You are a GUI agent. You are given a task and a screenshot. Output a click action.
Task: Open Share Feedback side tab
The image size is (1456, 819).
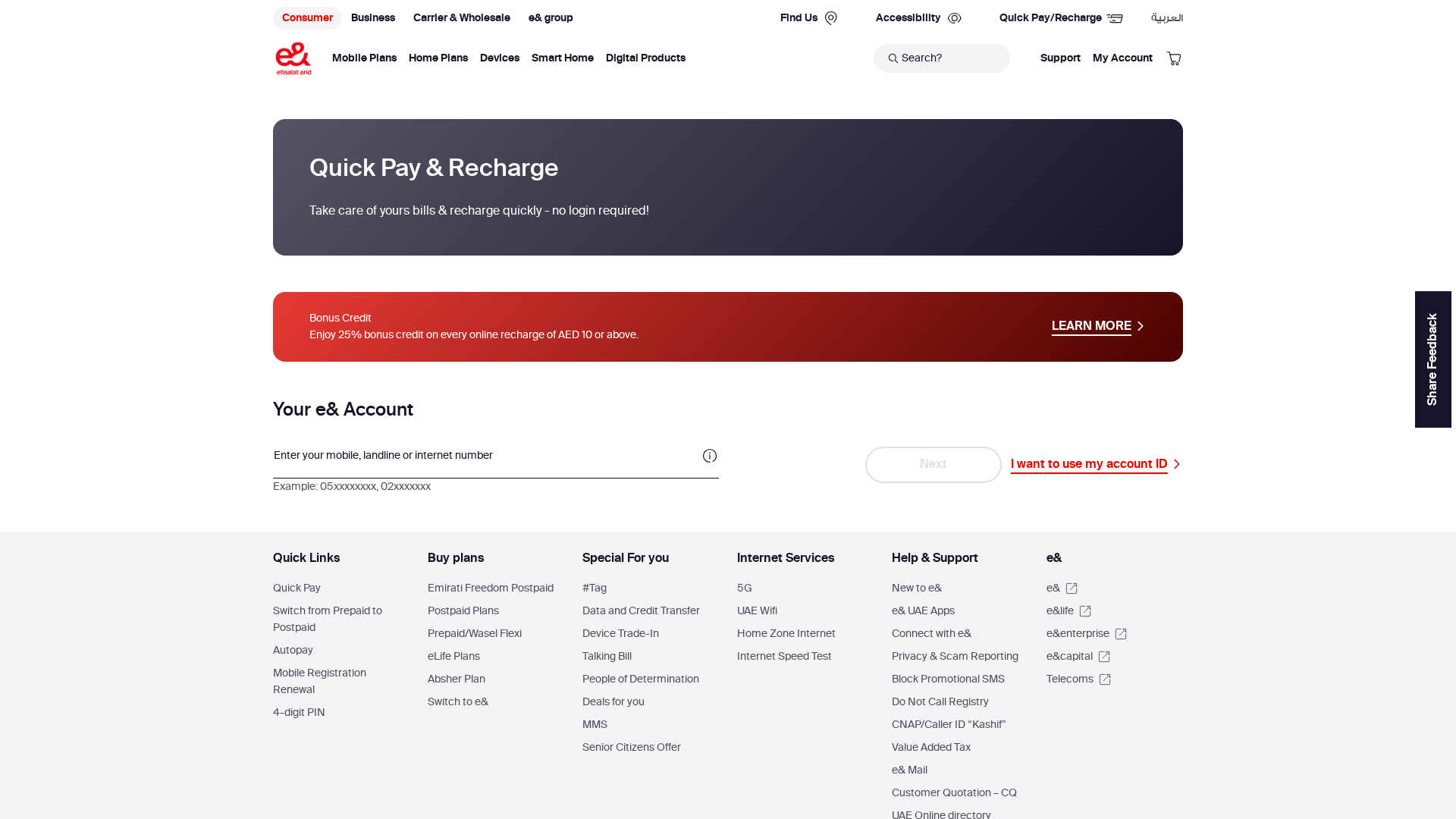1433,359
